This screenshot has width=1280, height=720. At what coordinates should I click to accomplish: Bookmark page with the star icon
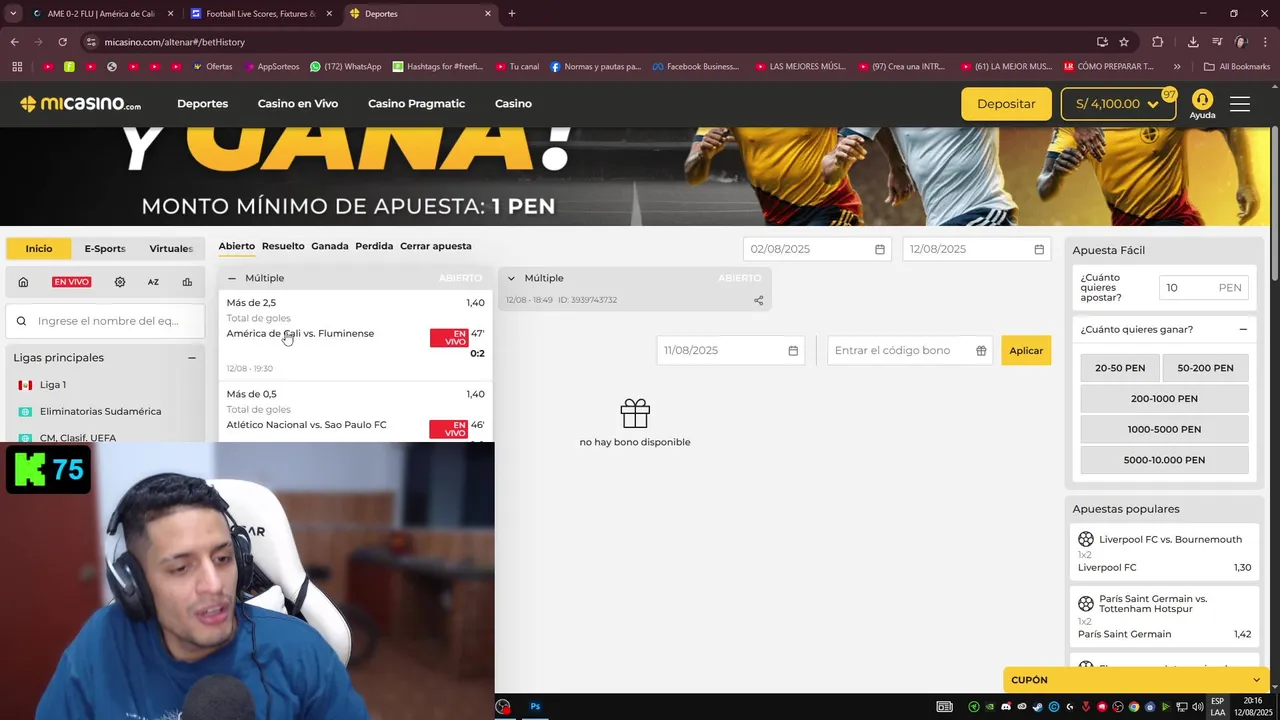[1124, 42]
